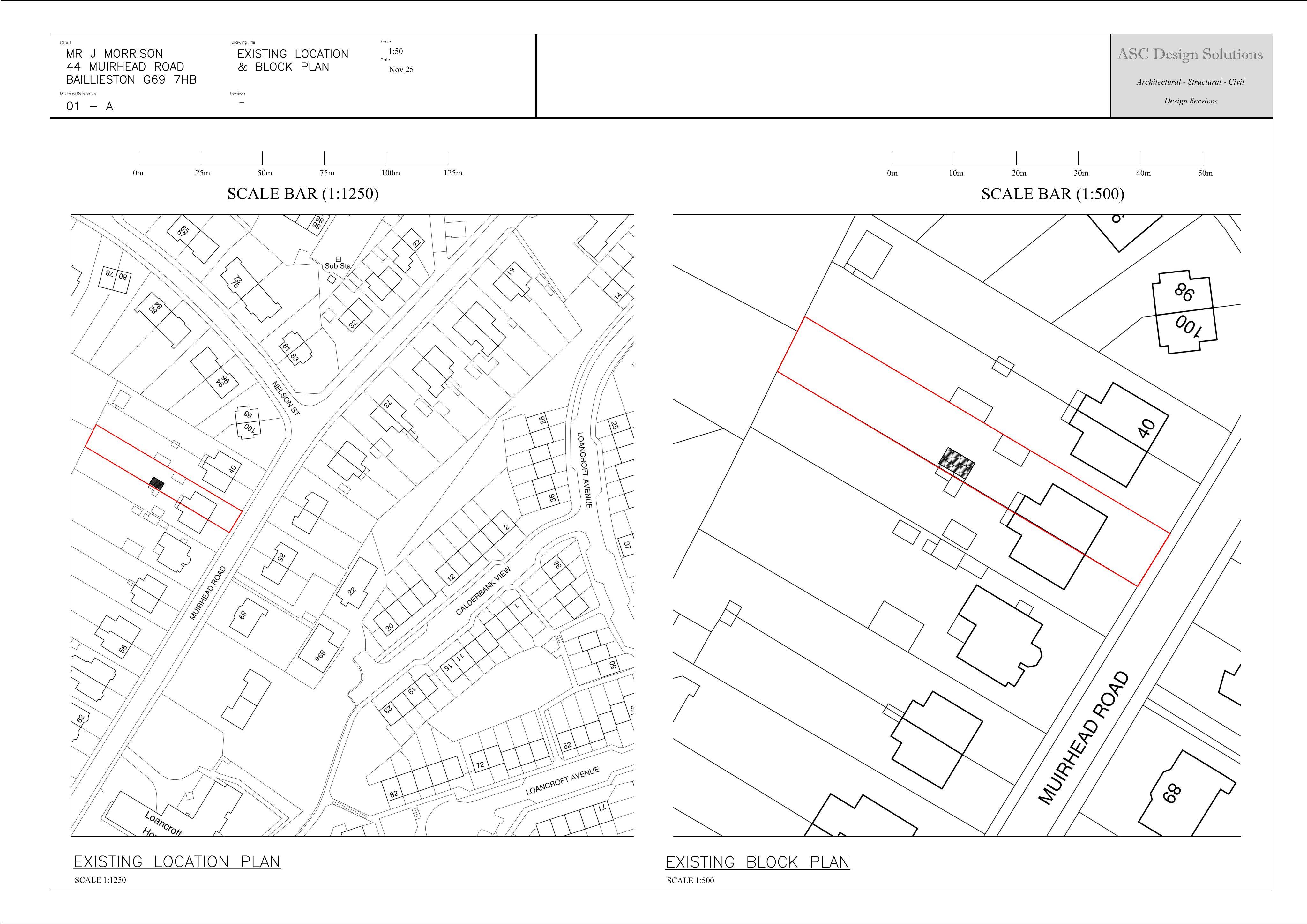This screenshot has width=1307, height=924.
Task: Click the postcode line BAILLIESTON G69 7HB
Action: click(131, 80)
